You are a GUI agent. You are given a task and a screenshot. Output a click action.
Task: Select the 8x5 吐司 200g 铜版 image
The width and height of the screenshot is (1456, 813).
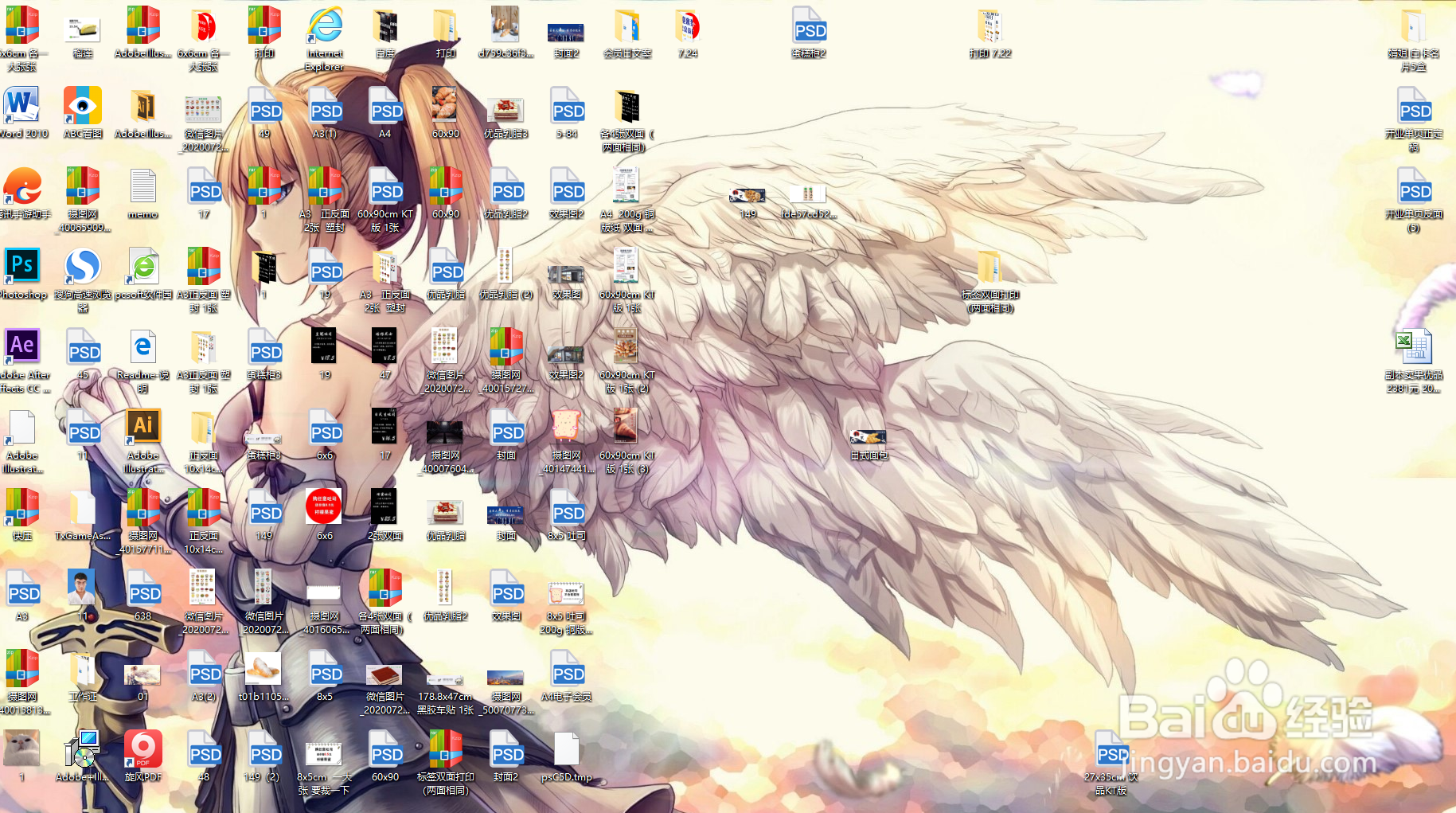click(567, 608)
